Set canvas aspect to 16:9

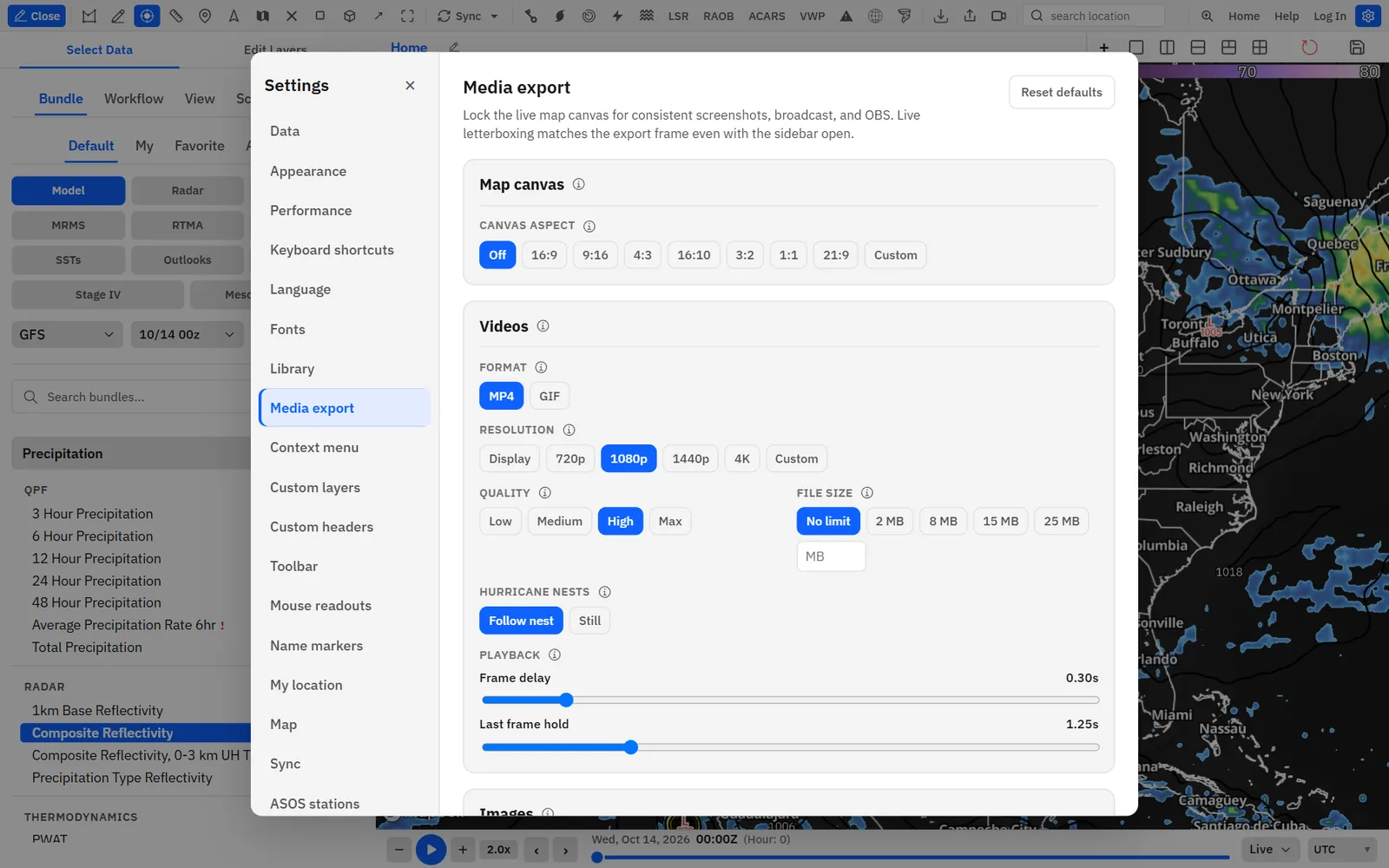coord(544,255)
